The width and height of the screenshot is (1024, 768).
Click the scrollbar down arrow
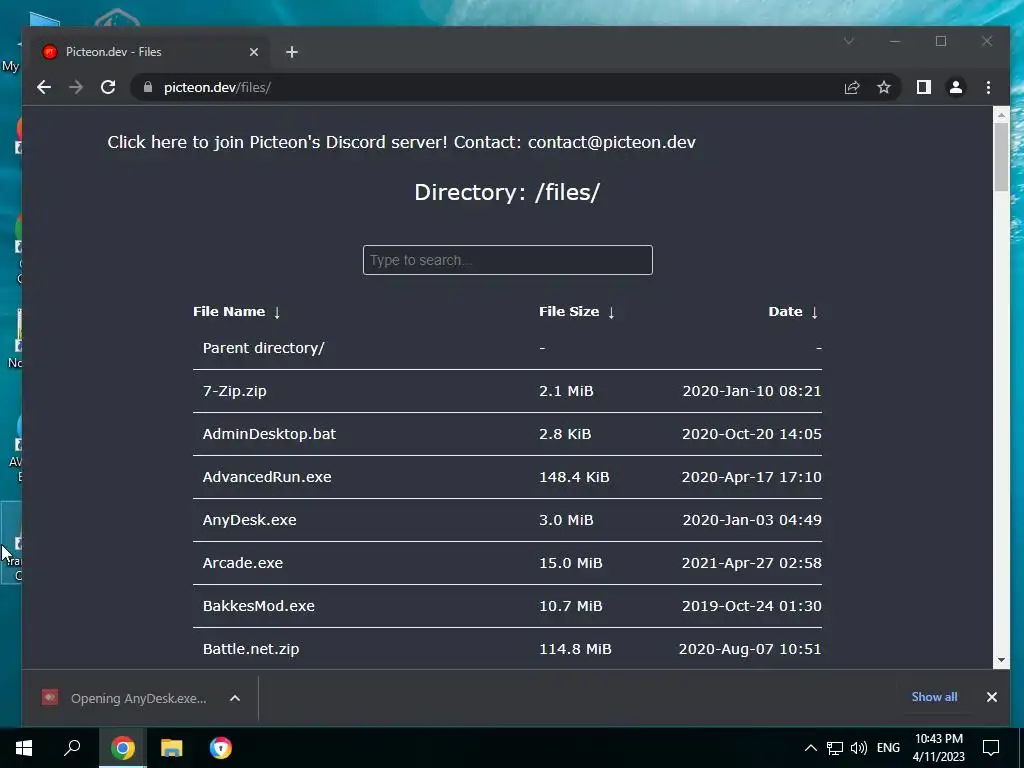click(x=1001, y=660)
